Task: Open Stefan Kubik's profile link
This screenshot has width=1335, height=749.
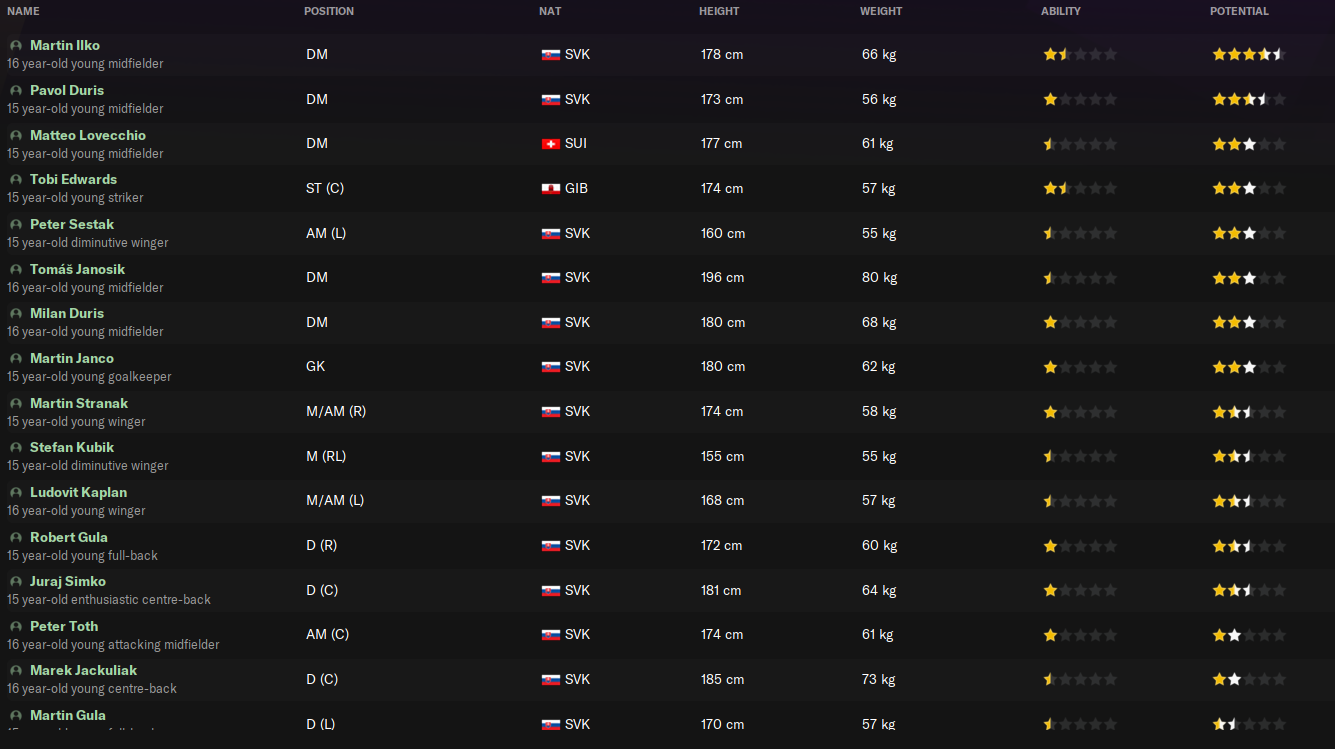Action: coord(72,448)
